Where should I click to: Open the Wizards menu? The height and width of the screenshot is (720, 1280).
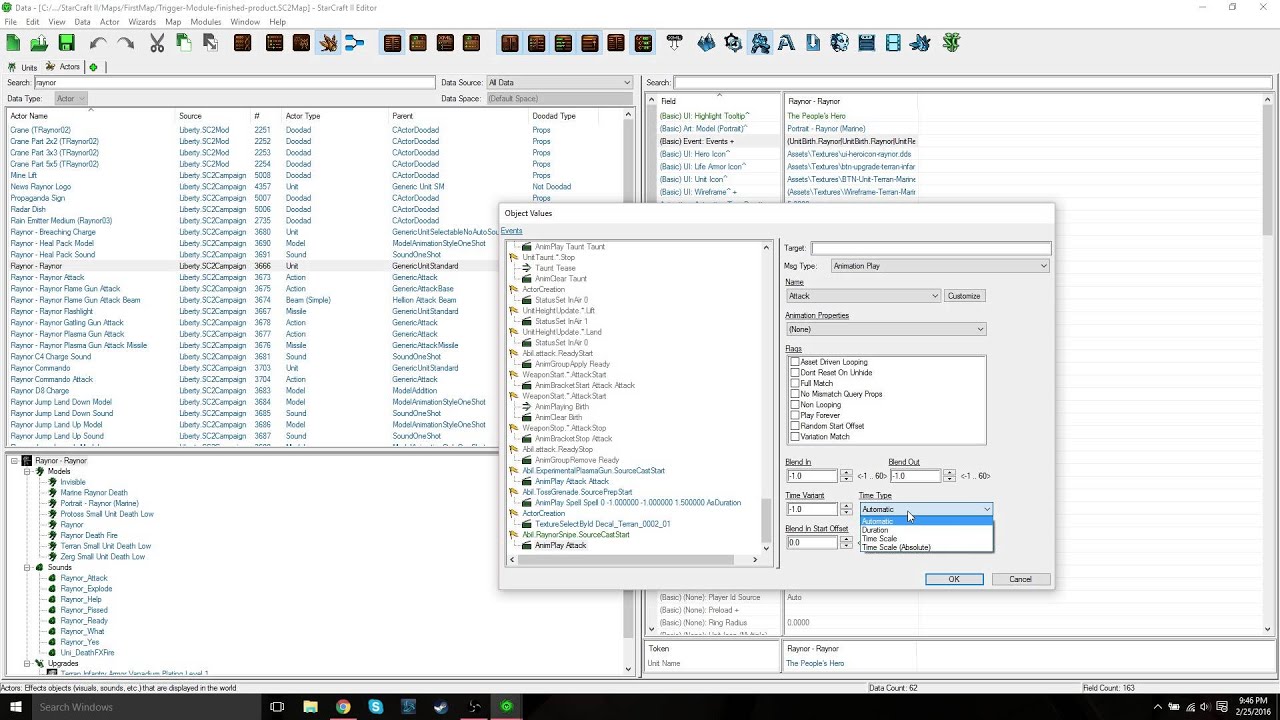click(x=142, y=22)
